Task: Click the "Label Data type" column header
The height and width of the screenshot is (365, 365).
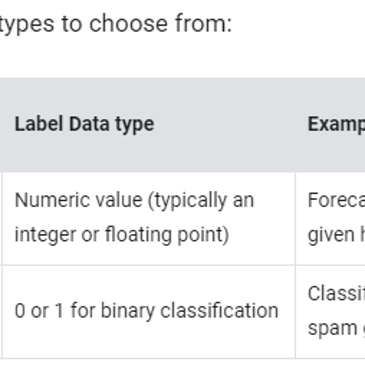Action: (x=84, y=124)
